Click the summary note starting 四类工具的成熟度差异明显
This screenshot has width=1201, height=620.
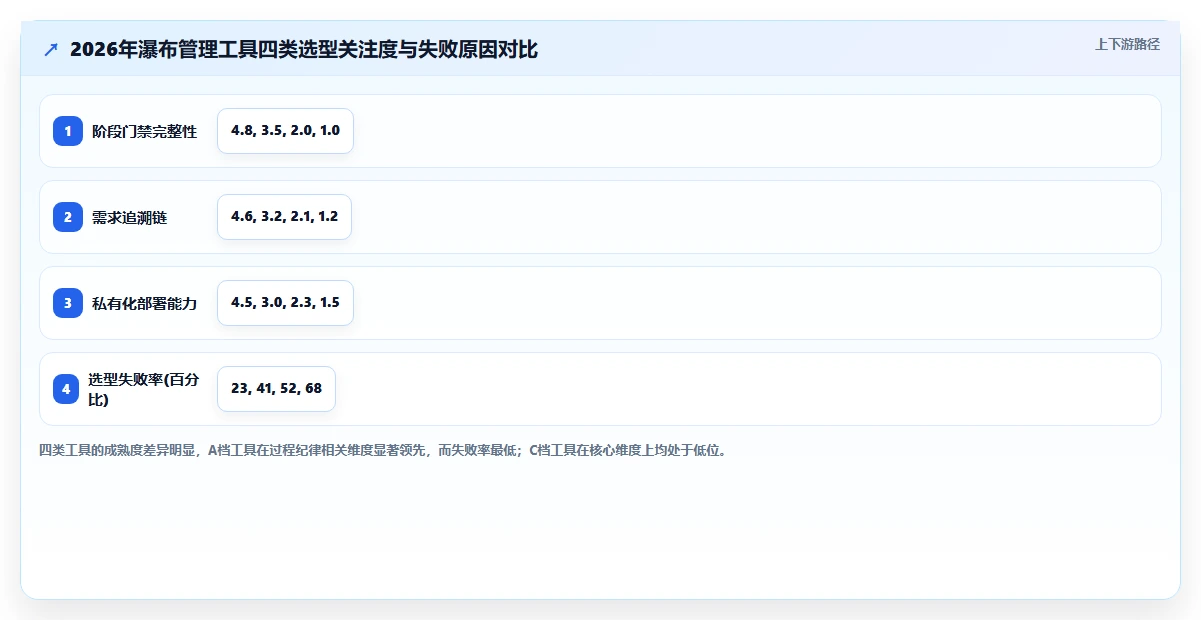click(x=383, y=450)
